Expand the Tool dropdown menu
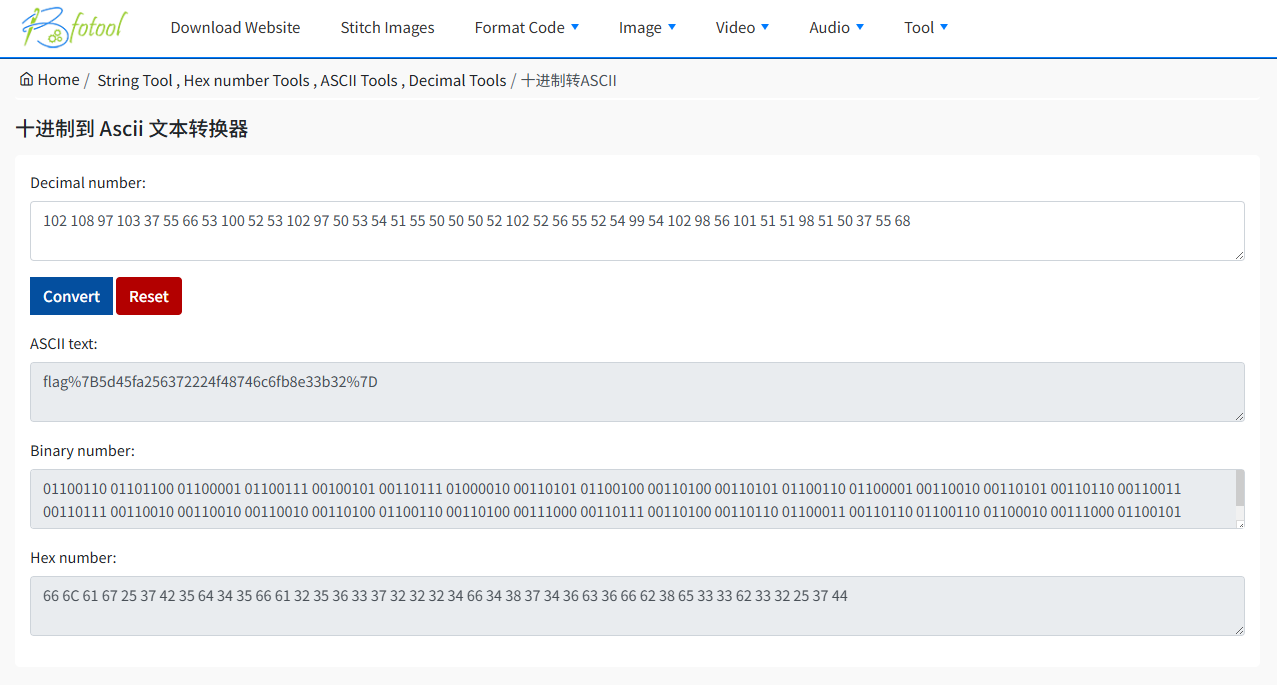 926,28
